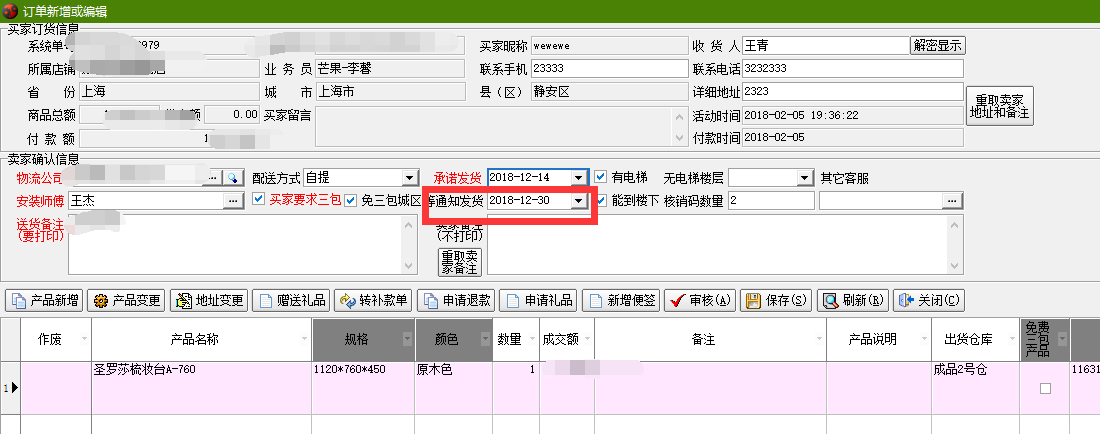Tick the 免费三包产品 checkbox in row 1

tap(1045, 389)
